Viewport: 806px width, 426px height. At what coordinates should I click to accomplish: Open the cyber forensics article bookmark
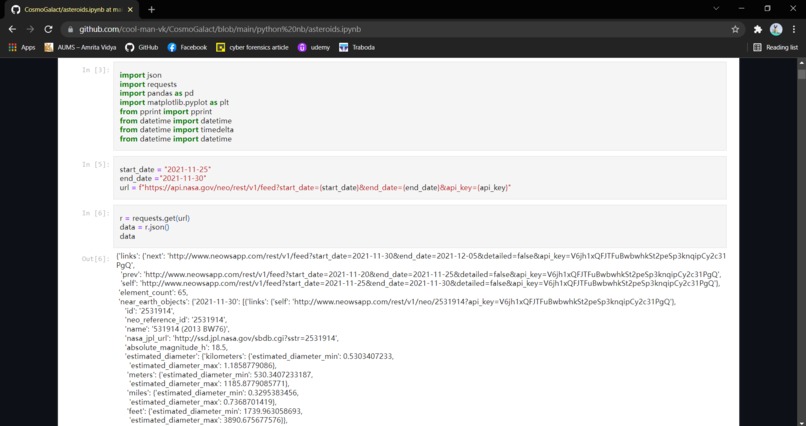click(252, 47)
